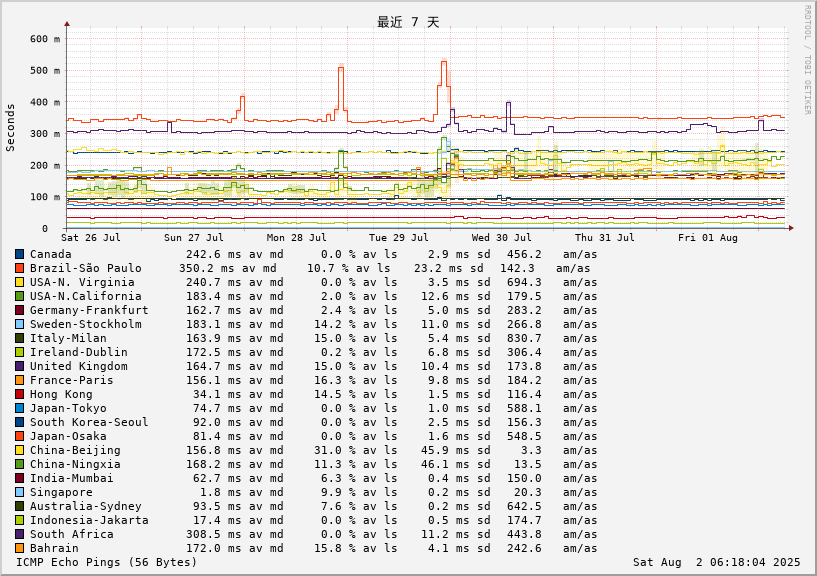Click the Thu 31 Jul axis label

pyautogui.click(x=605, y=238)
